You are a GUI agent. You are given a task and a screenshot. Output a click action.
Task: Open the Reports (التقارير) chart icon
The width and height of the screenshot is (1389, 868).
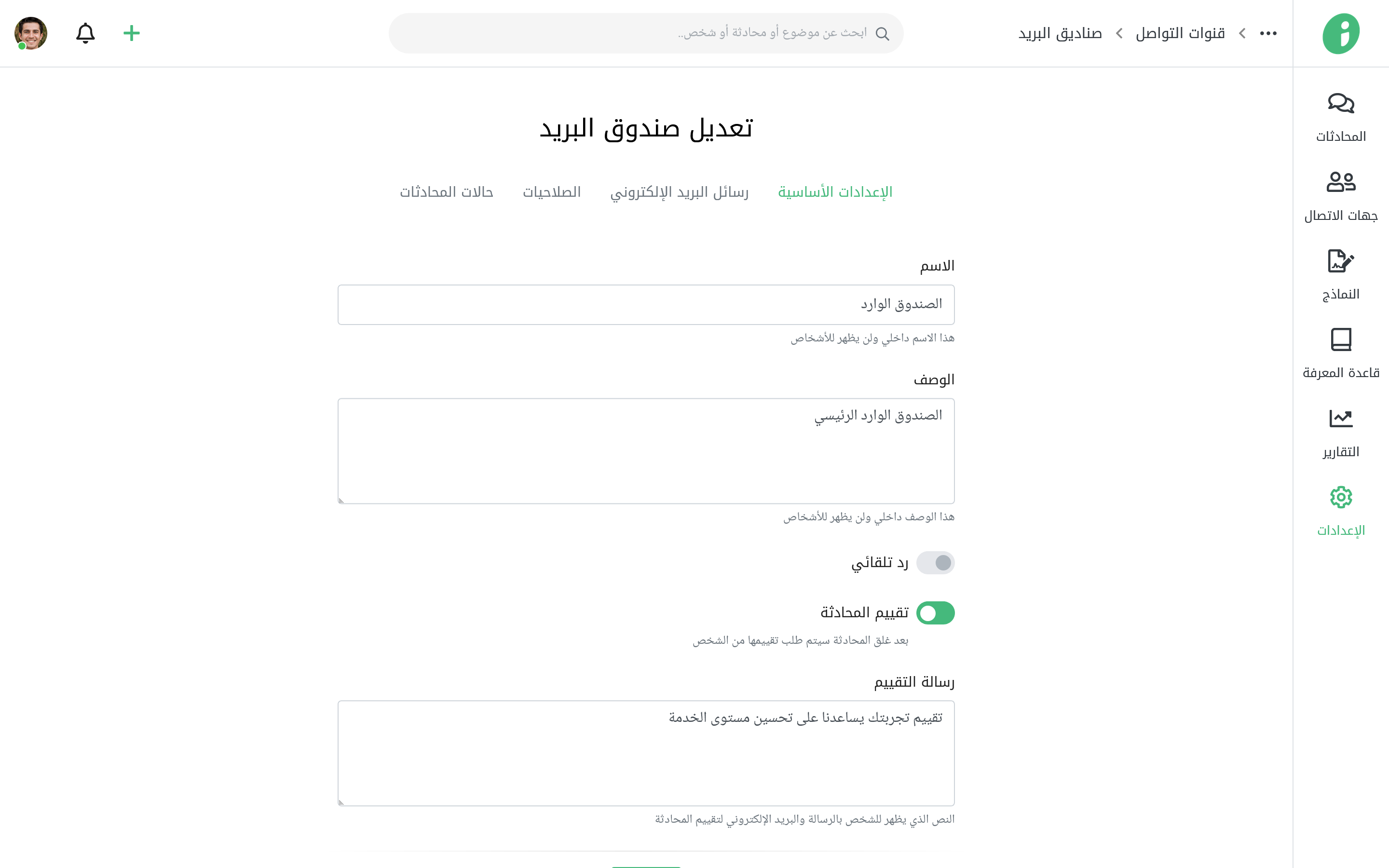pos(1340,419)
